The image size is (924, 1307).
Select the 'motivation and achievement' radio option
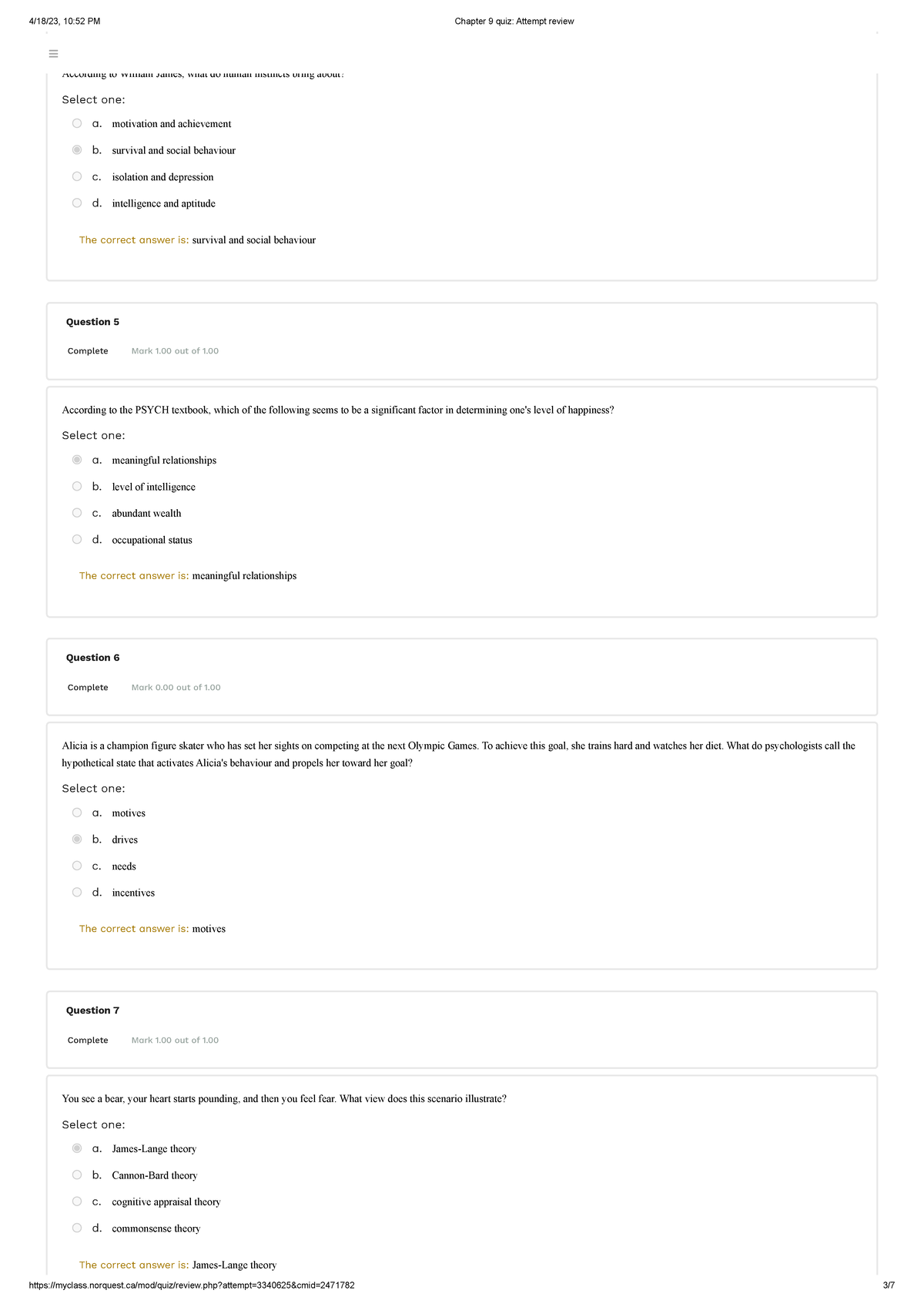[77, 123]
